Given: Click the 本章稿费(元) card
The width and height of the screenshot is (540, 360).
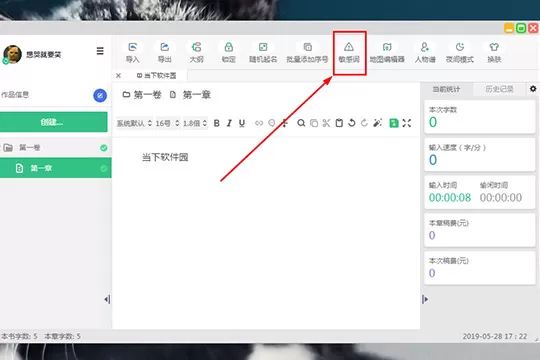Looking at the screenshot, I should click(x=480, y=230).
